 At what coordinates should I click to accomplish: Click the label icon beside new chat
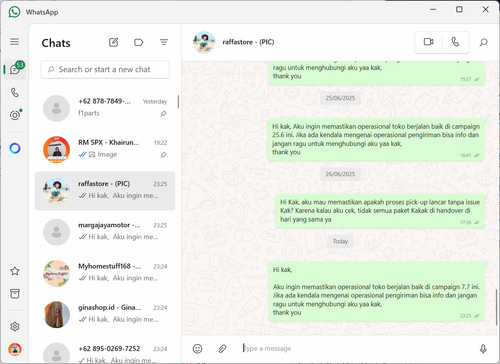(x=138, y=42)
